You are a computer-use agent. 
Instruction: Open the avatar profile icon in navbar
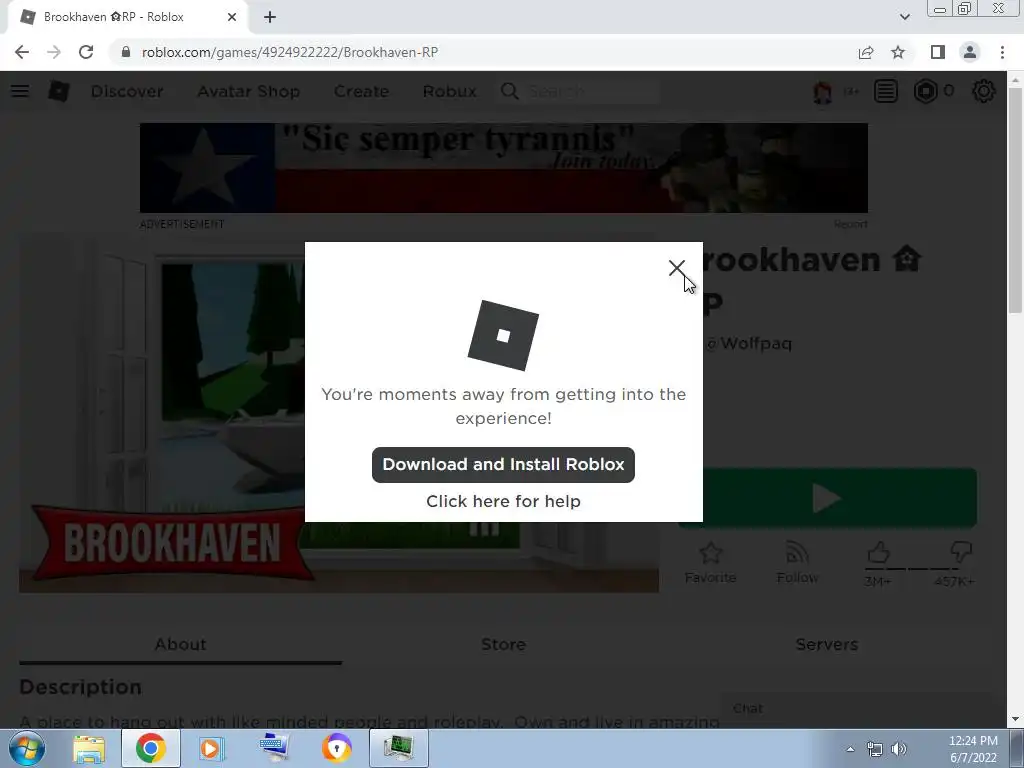[822, 91]
